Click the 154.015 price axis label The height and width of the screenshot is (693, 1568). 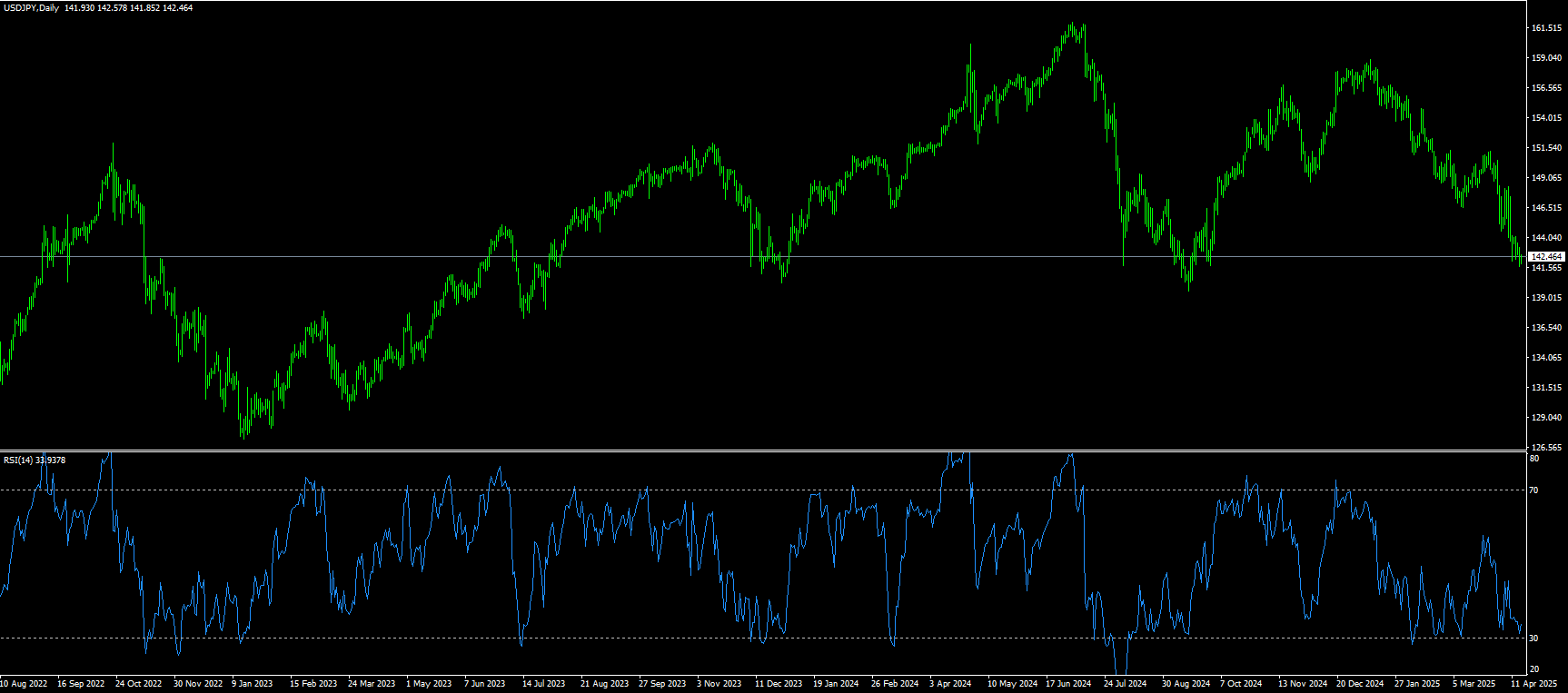point(1546,118)
